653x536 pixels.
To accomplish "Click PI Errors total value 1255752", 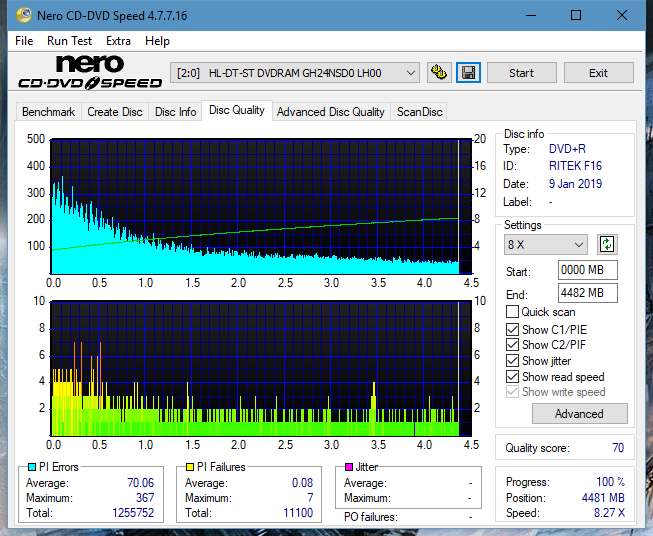I will (x=133, y=513).
